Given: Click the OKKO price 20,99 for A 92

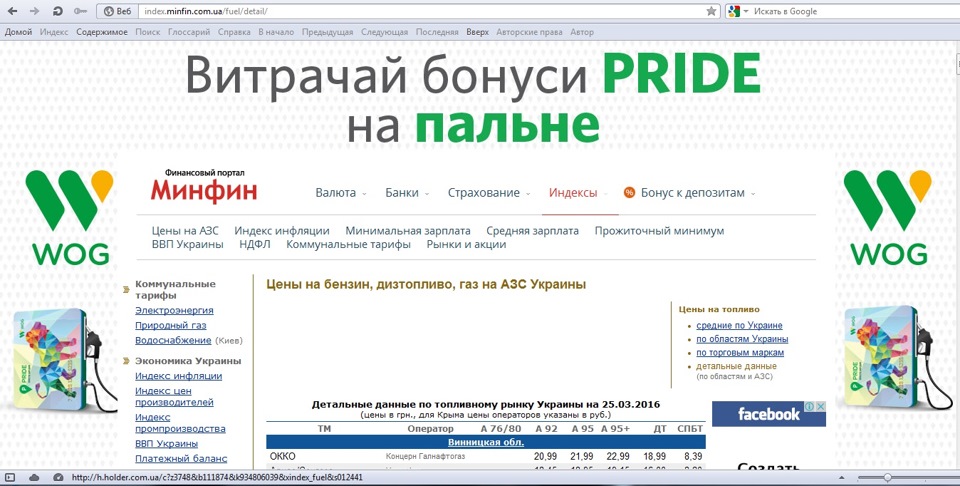Looking at the screenshot, I should click(545, 457).
